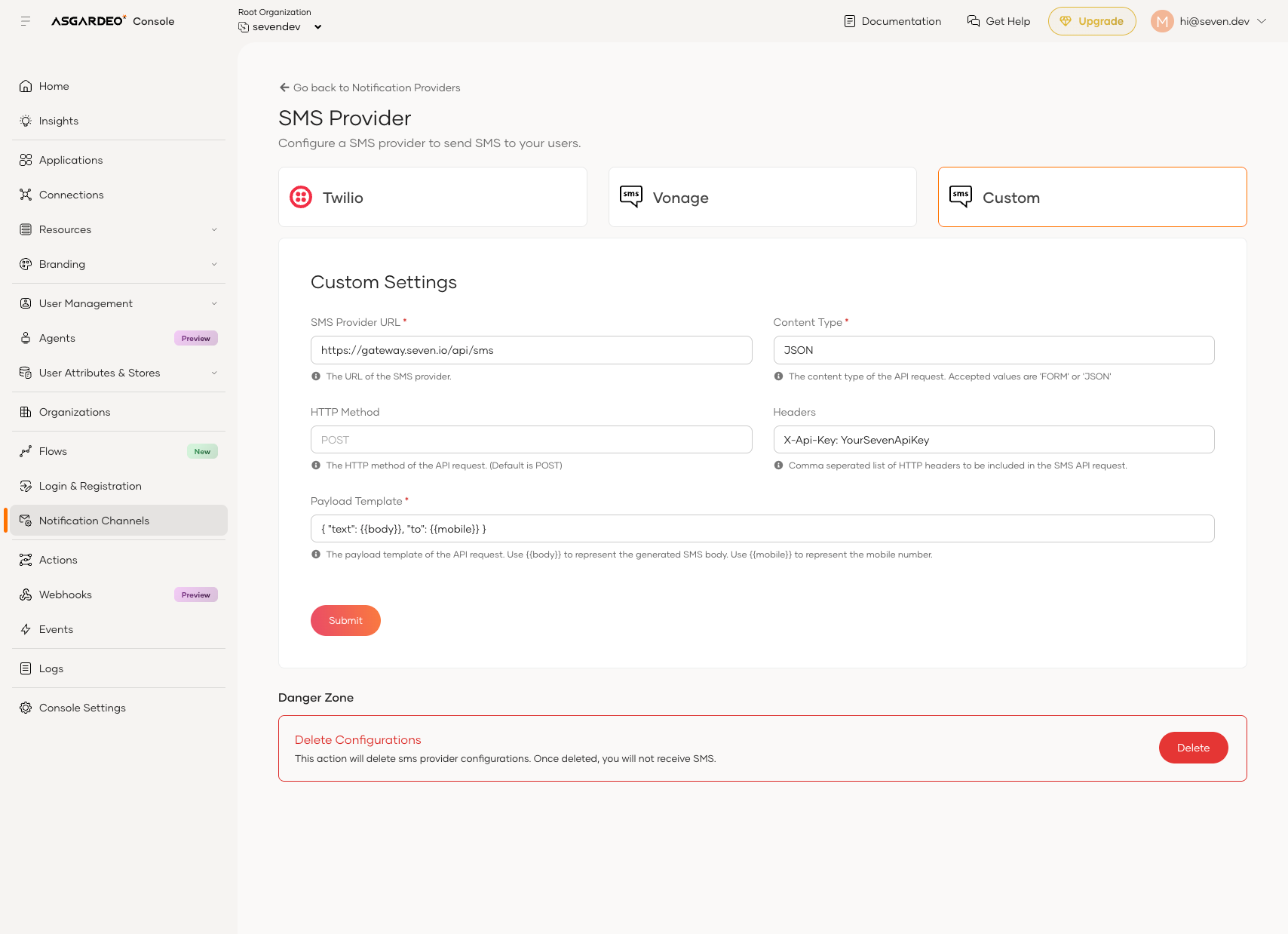Open Console Settings gear icon

26,708
